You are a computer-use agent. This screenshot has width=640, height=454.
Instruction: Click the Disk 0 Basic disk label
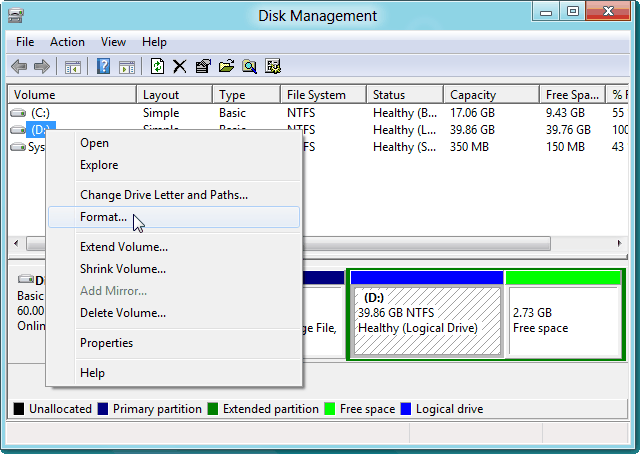point(30,303)
